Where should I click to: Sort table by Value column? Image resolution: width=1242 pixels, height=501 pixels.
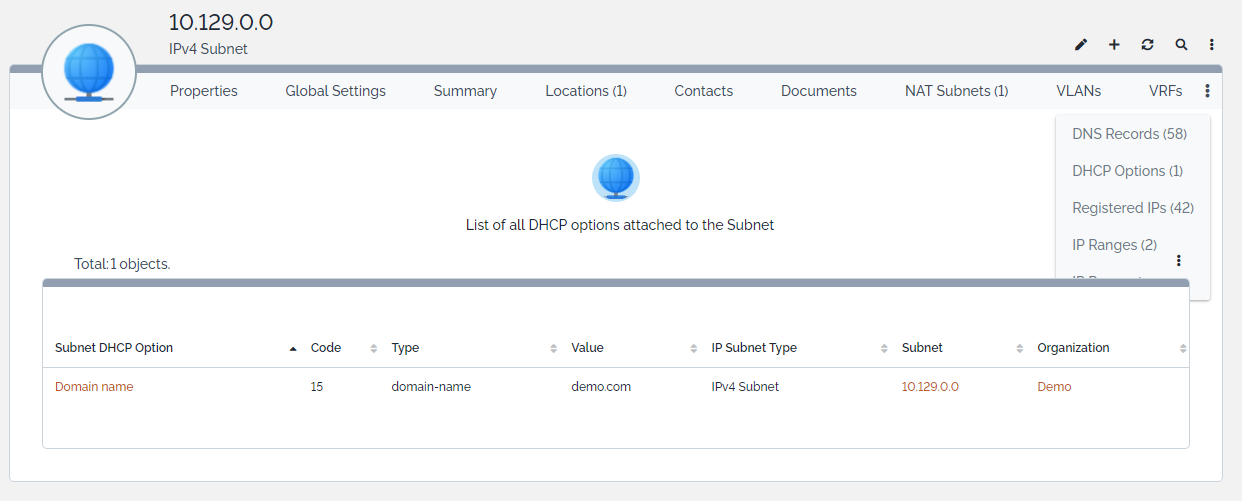pos(587,348)
